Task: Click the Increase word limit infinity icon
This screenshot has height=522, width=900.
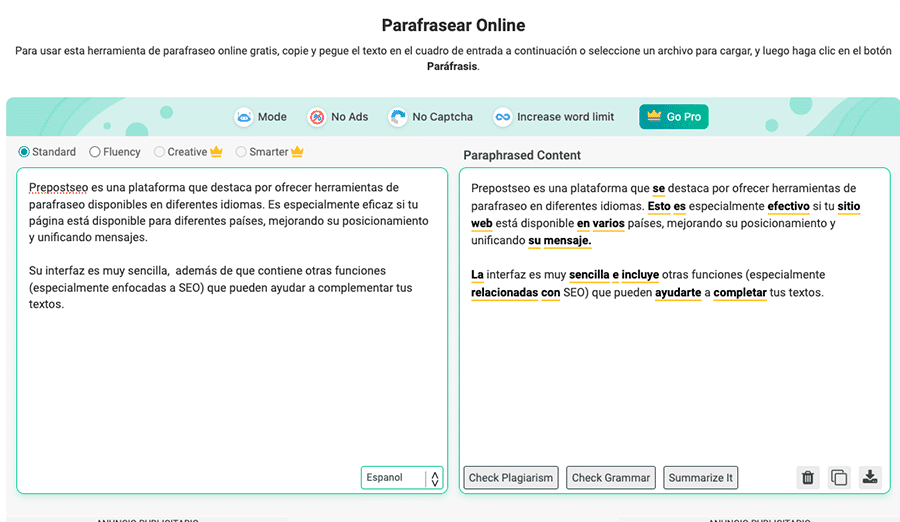Action: tap(502, 117)
